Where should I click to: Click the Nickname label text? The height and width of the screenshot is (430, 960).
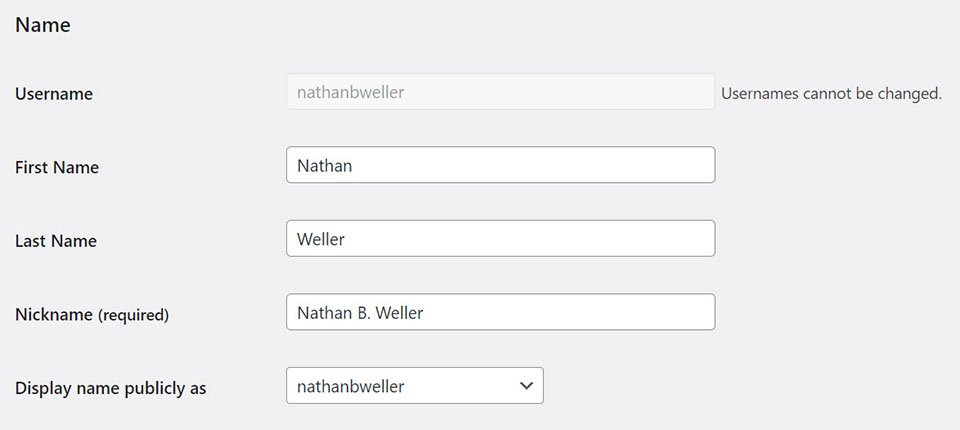point(52,315)
